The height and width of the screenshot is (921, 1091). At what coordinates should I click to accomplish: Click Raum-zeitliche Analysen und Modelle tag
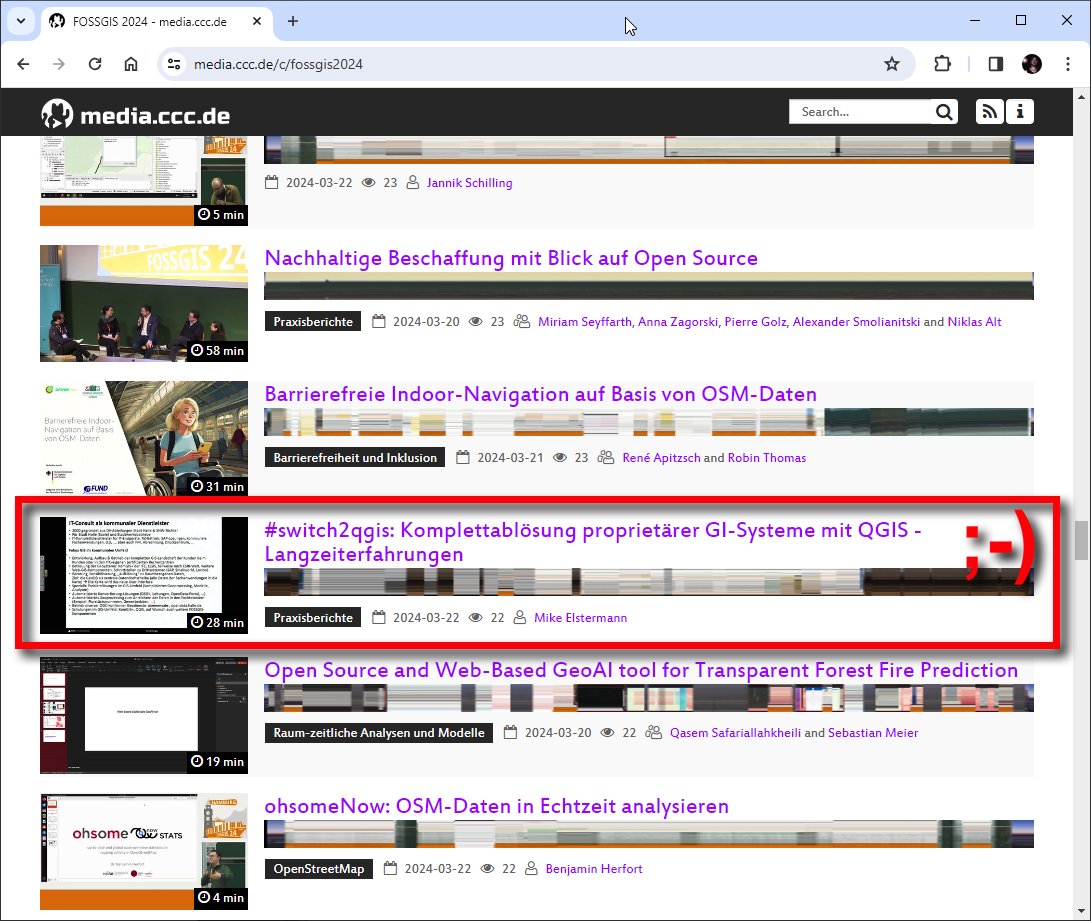379,732
